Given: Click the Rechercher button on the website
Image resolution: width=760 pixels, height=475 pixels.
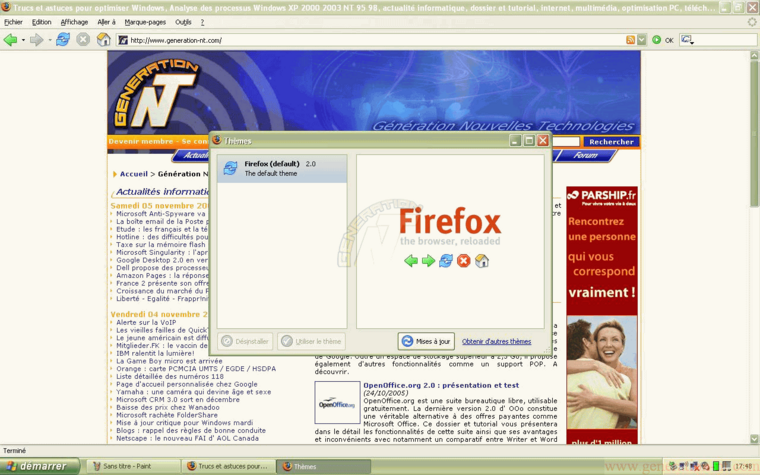Looking at the screenshot, I should 611,142.
